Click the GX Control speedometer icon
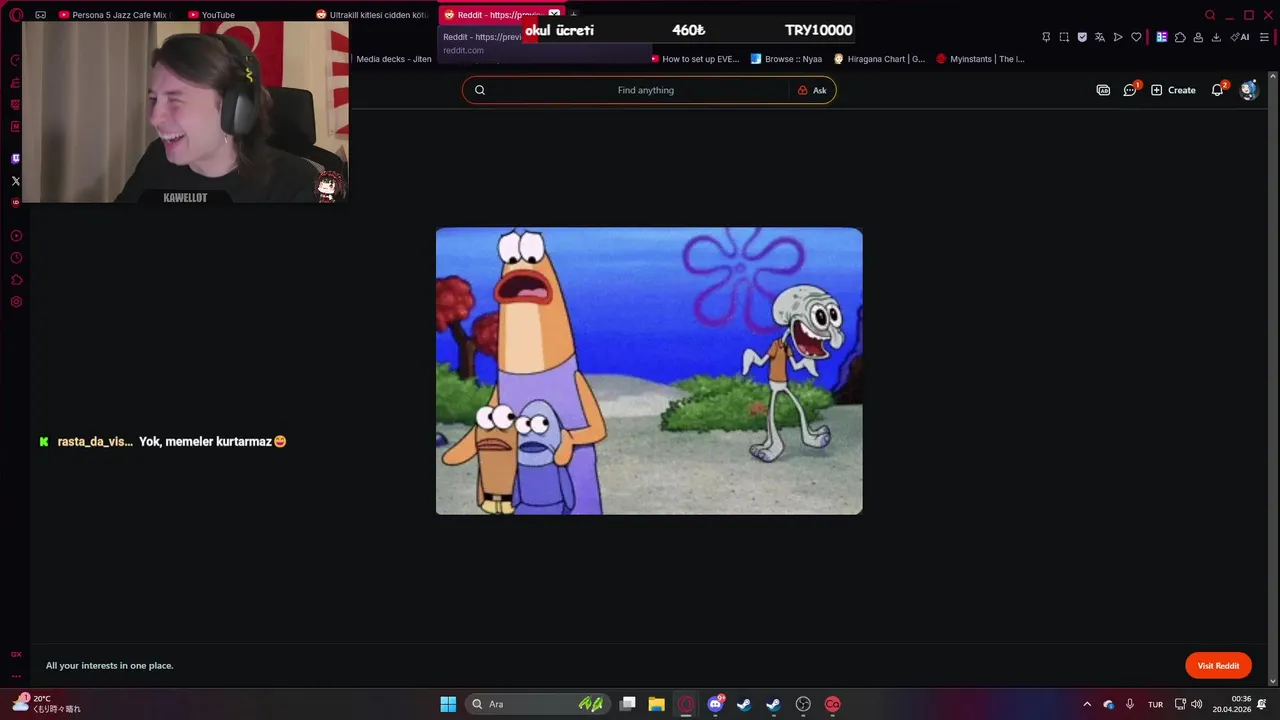 [x=15, y=60]
